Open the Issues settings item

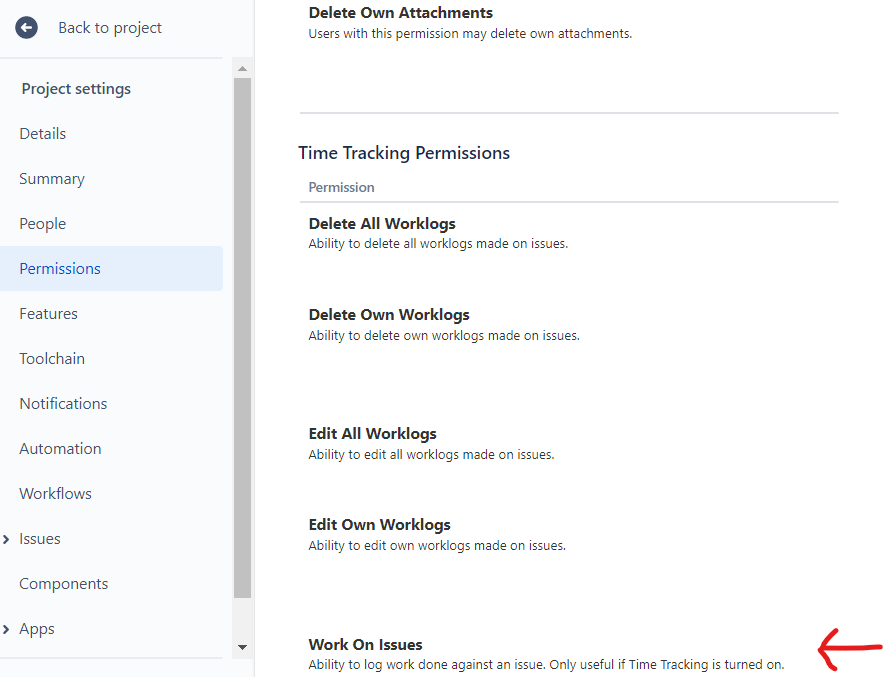39,539
